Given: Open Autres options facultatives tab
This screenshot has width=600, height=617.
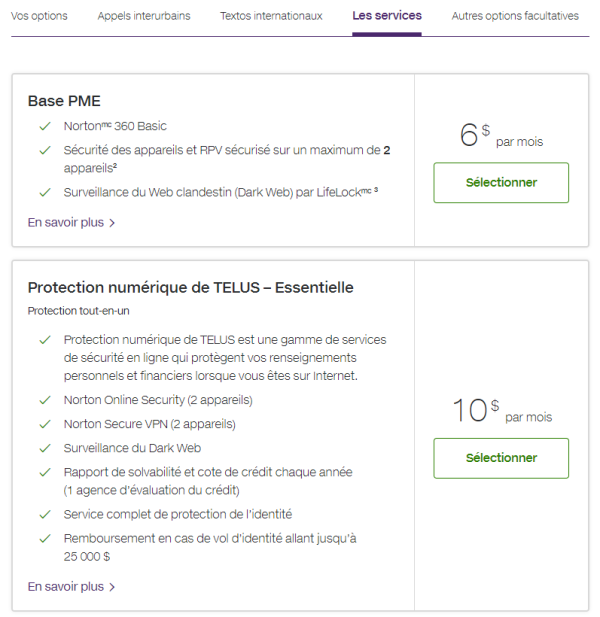Looking at the screenshot, I should pos(515,16).
